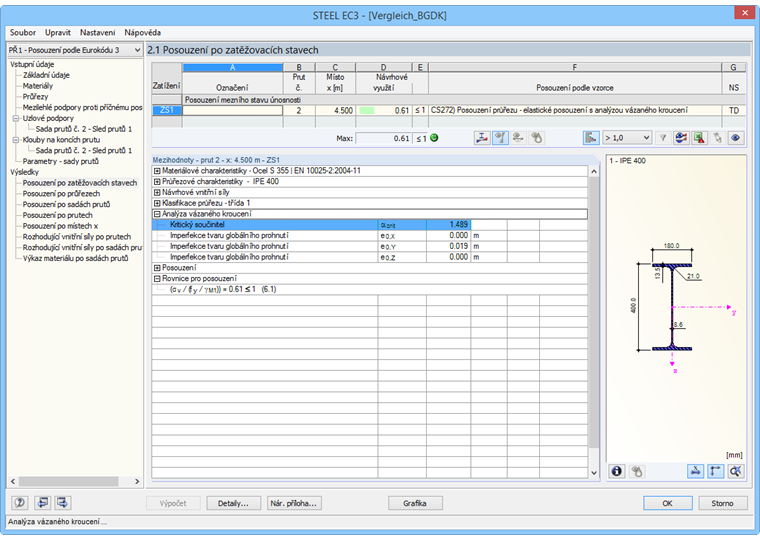Click the cross-section axes toggle icon
Image resolution: width=760 pixels, height=541 pixels.
click(715, 471)
